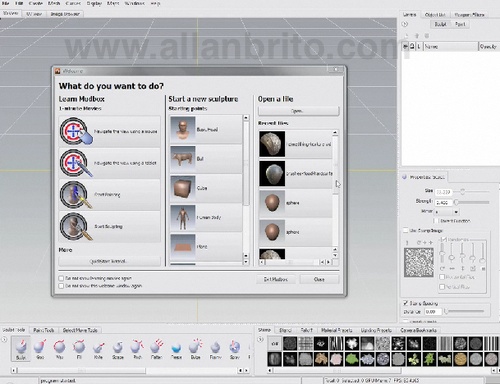Screen dimensions: 500x384
Task: Select the Sculpt tool in the tray
Action: [x=21, y=349]
